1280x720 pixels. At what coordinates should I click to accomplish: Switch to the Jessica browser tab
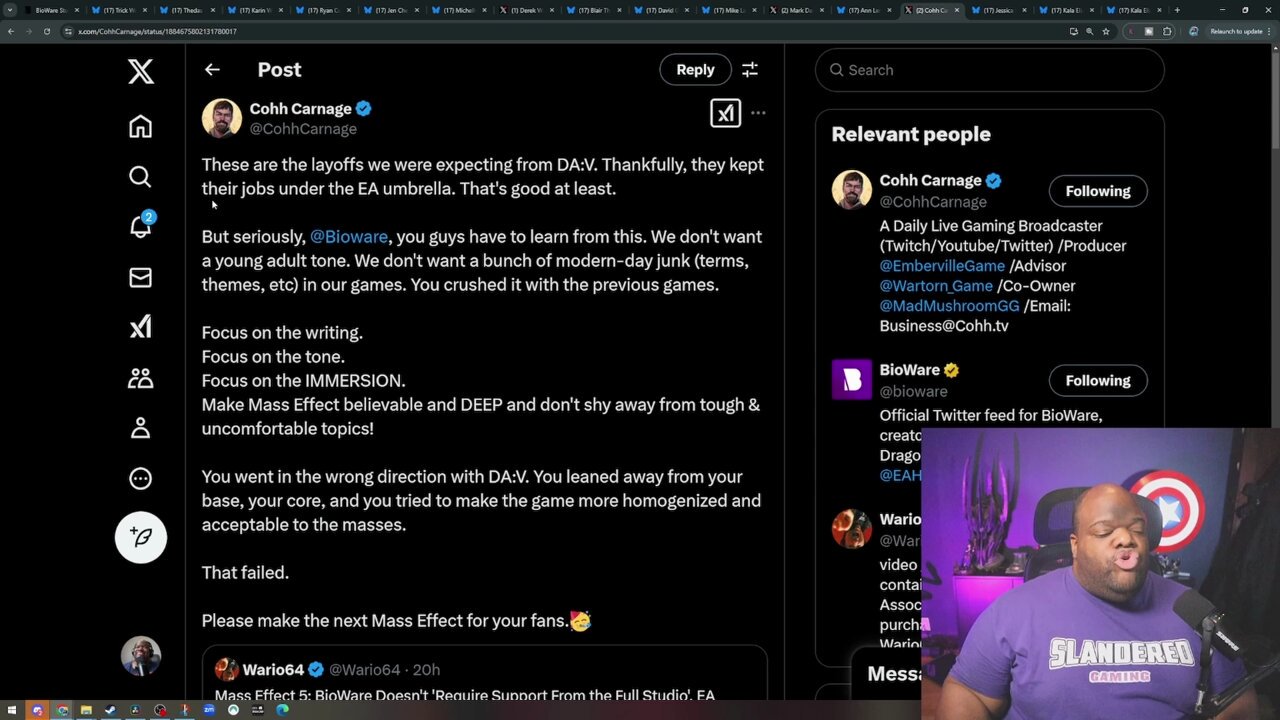pyautogui.click(x=999, y=10)
